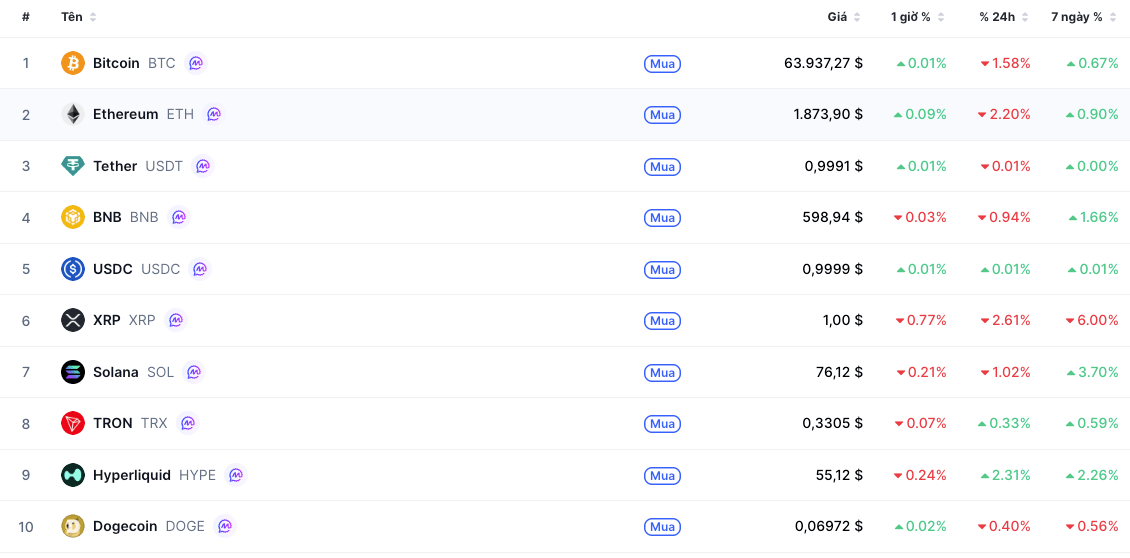The height and width of the screenshot is (558, 1130).
Task: Click the Ethereum price 1.873,90 $
Action: point(828,115)
